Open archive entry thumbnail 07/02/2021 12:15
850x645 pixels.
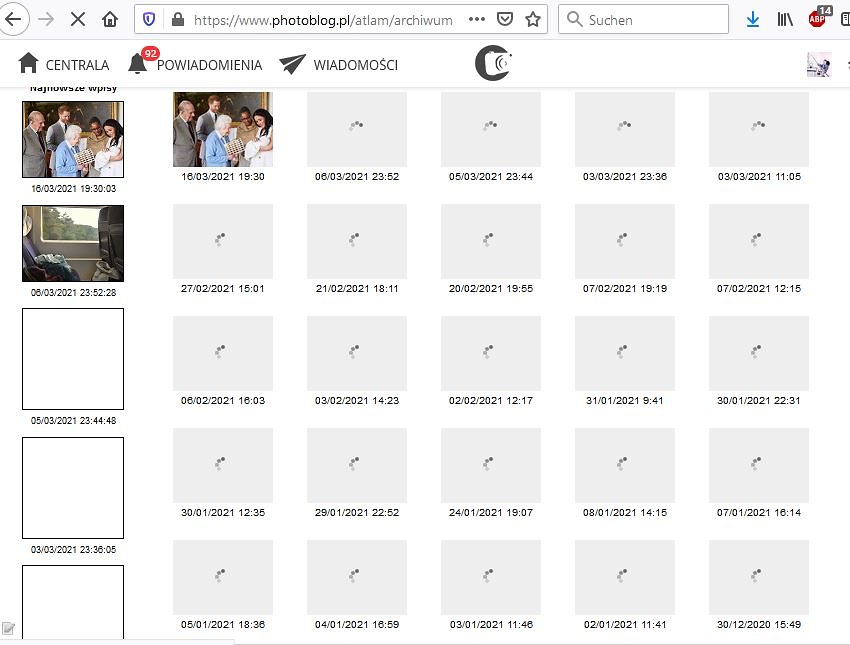759,241
